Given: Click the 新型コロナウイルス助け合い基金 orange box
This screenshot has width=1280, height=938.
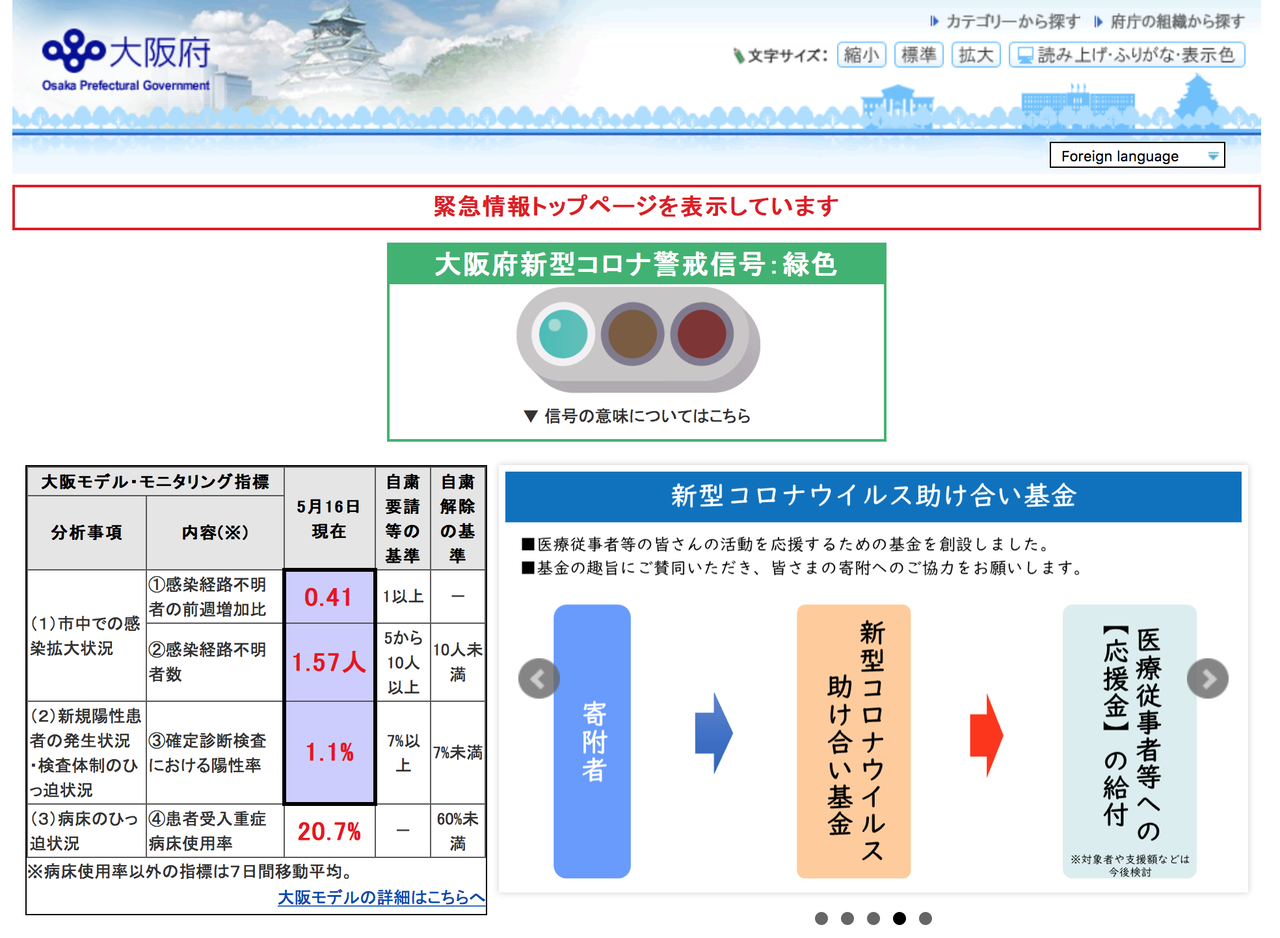Looking at the screenshot, I should 853,741.
